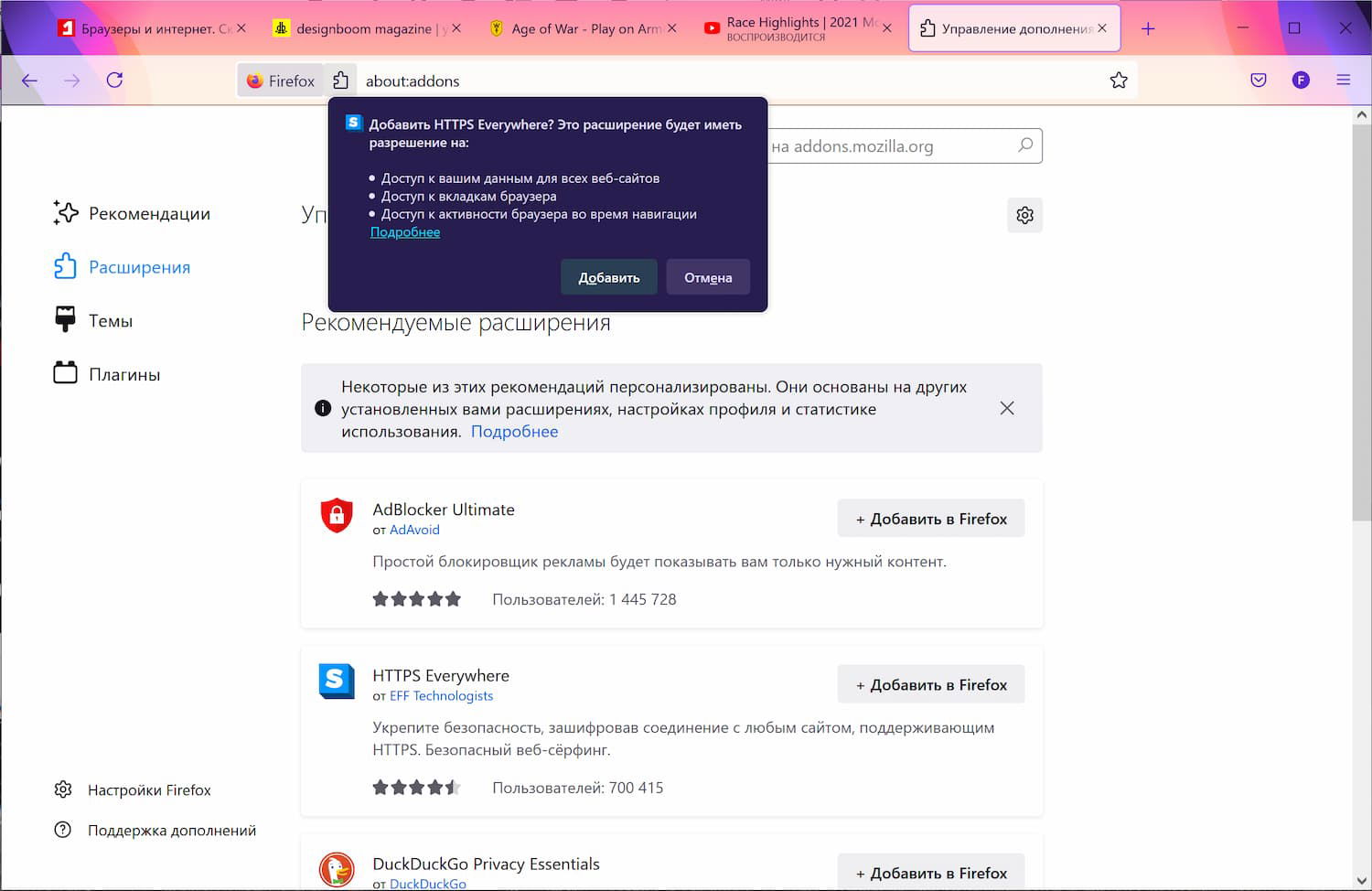This screenshot has width=1372, height=891.
Task: Open Подробнее link in permission popup
Action: [405, 232]
